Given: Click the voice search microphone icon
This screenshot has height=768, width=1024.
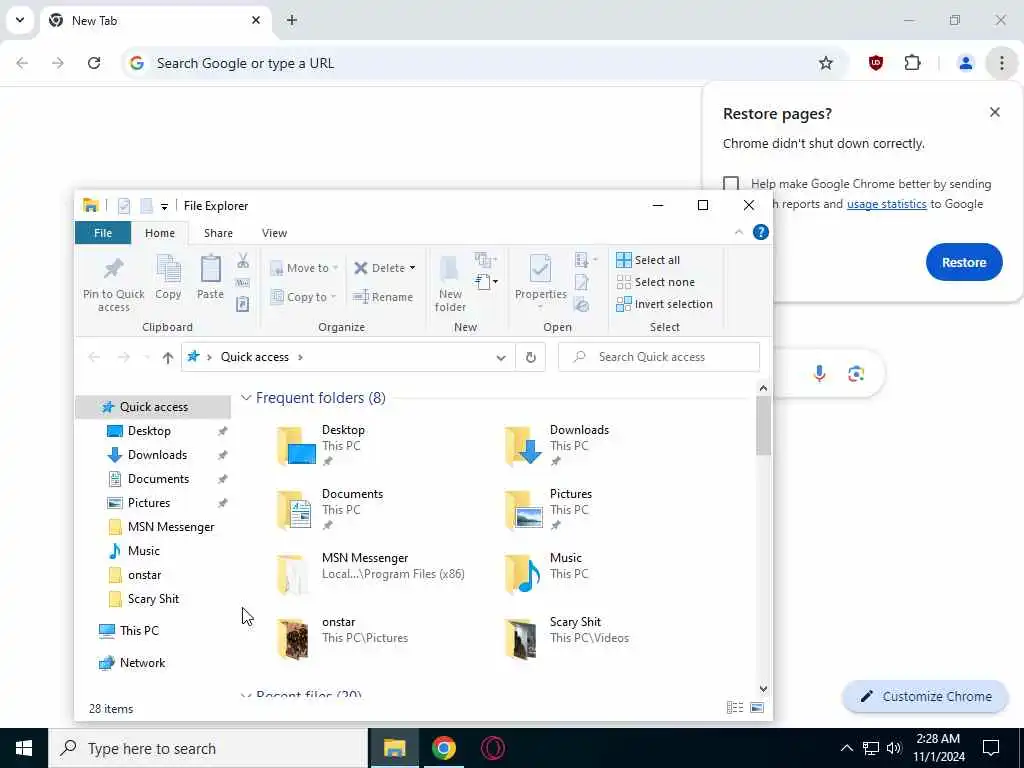Looking at the screenshot, I should 819,374.
